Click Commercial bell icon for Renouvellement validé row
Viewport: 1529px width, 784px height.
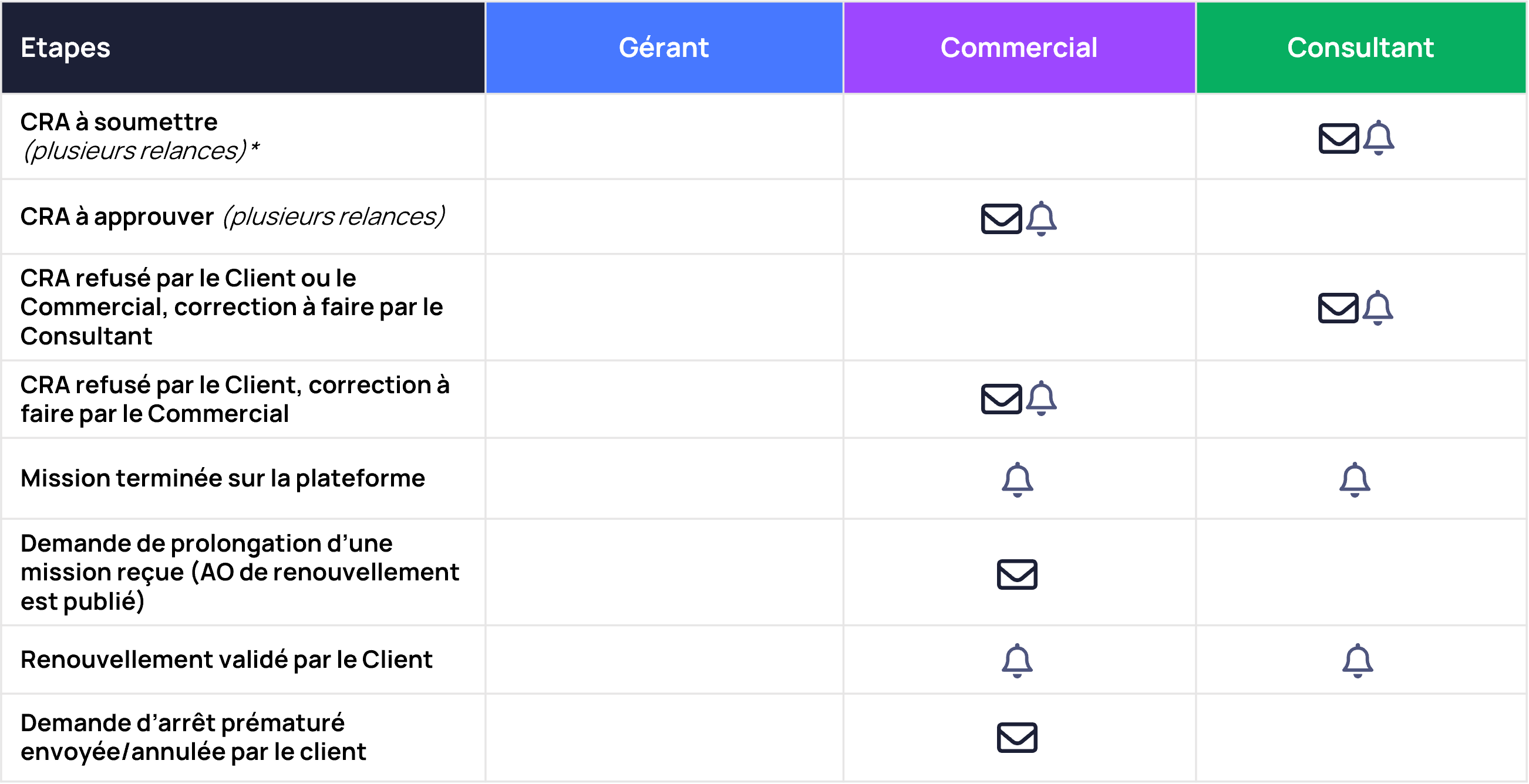click(1017, 661)
